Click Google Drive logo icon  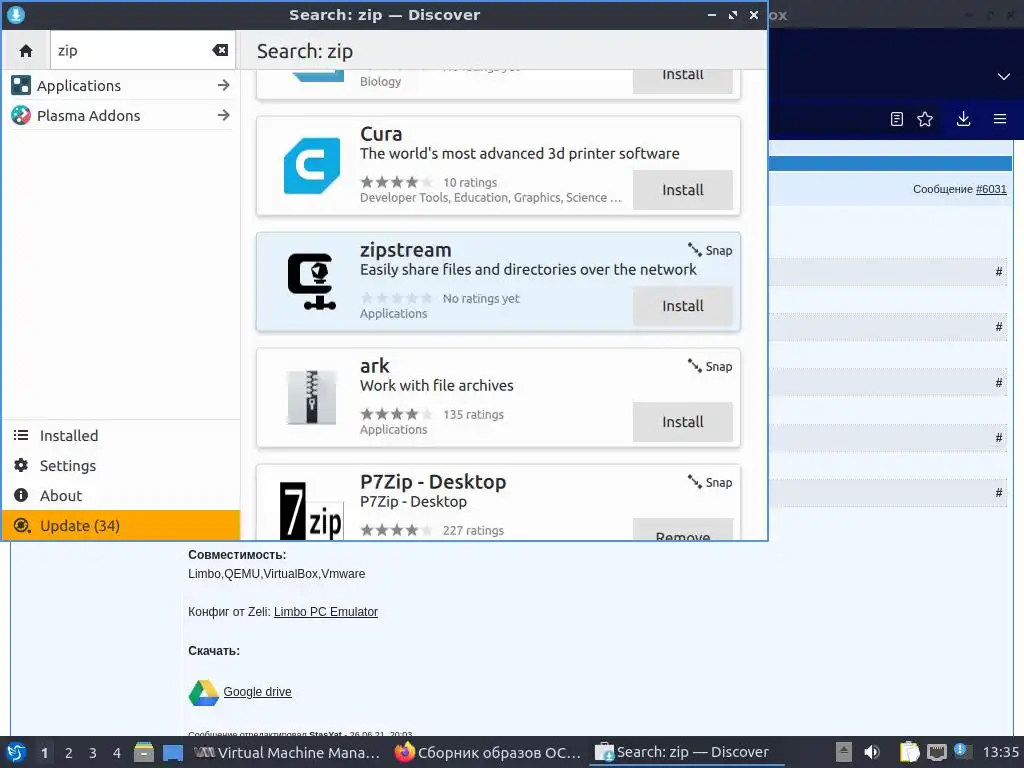click(204, 693)
